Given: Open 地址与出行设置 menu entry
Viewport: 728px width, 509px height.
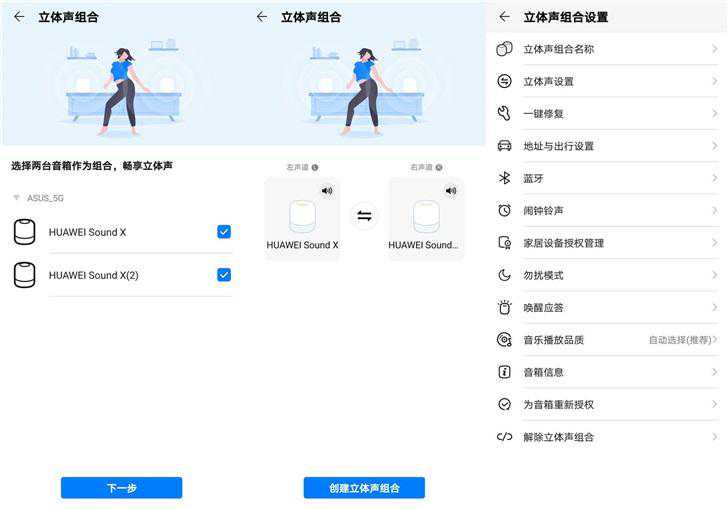Looking at the screenshot, I should pos(559,146).
